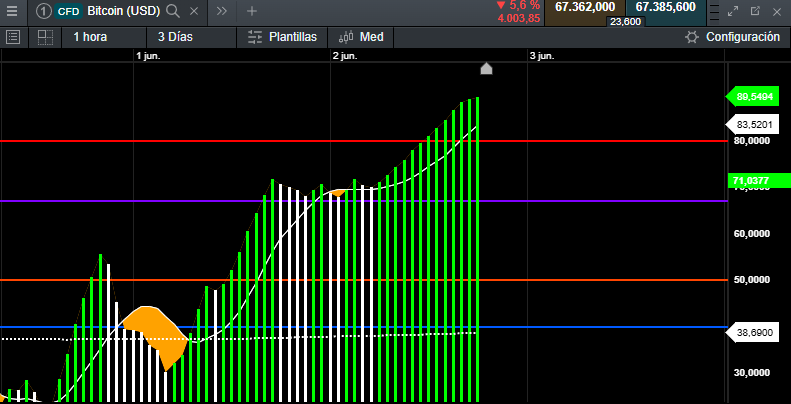Close the Bitcoin (USD) tab
Screen dimensions: 791x404
(194, 11)
